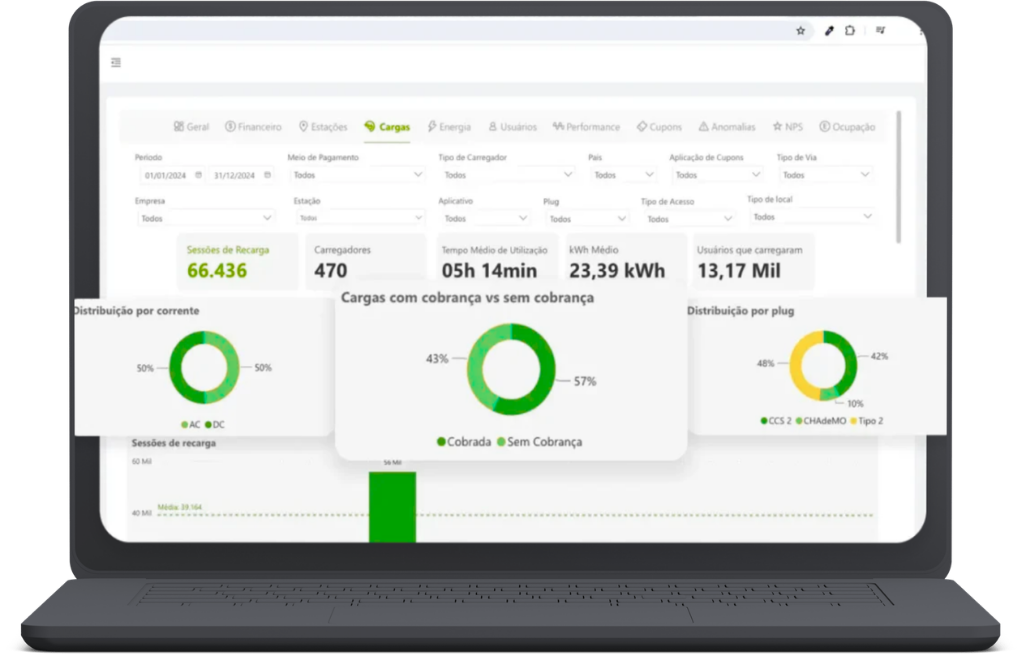Click the green 56 Mil bar in chart
The image size is (1022, 655).
392,507
